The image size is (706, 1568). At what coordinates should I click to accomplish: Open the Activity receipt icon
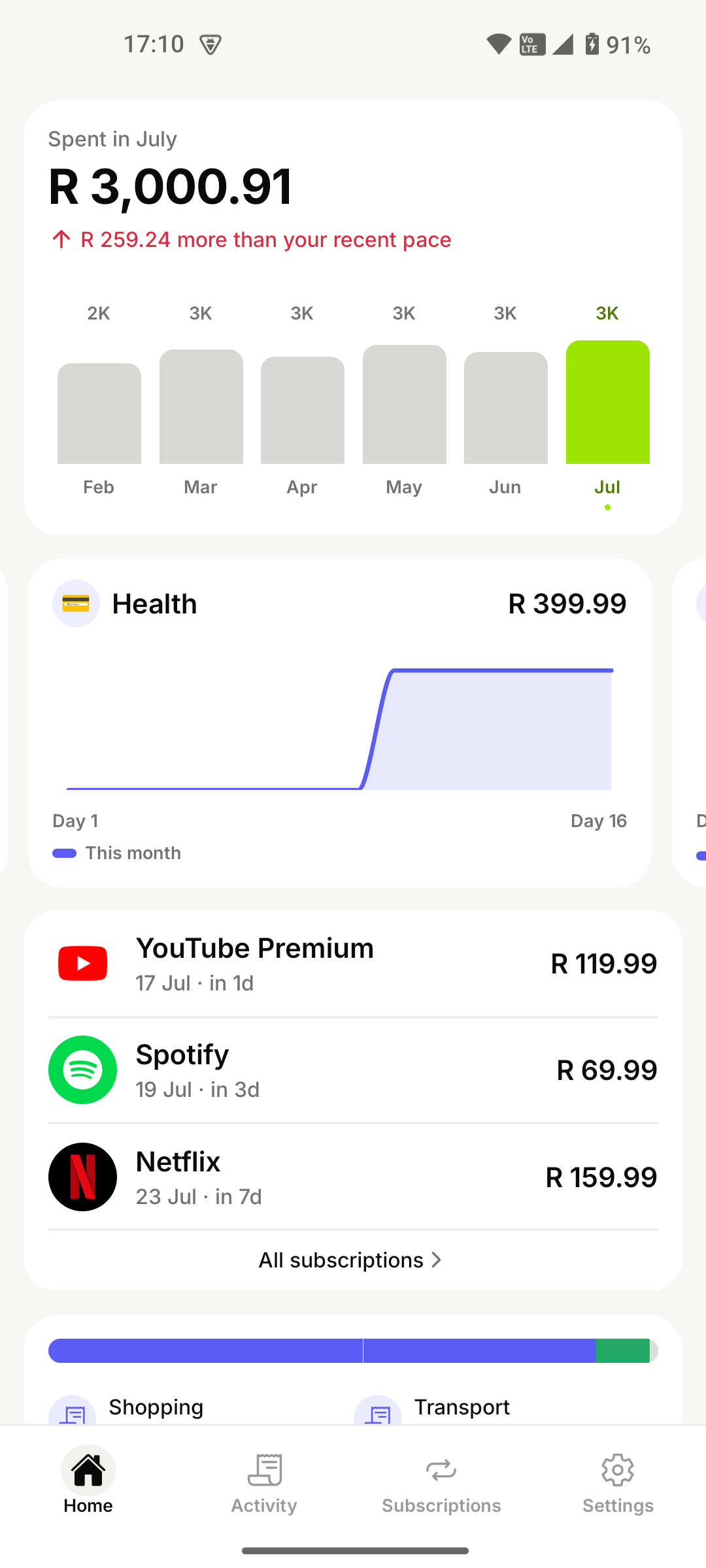click(x=265, y=1470)
